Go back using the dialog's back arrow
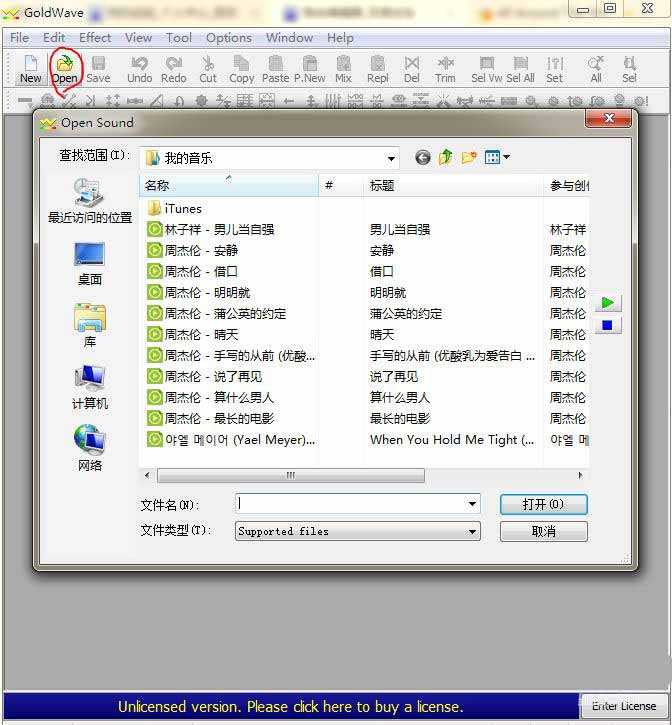 pos(422,158)
